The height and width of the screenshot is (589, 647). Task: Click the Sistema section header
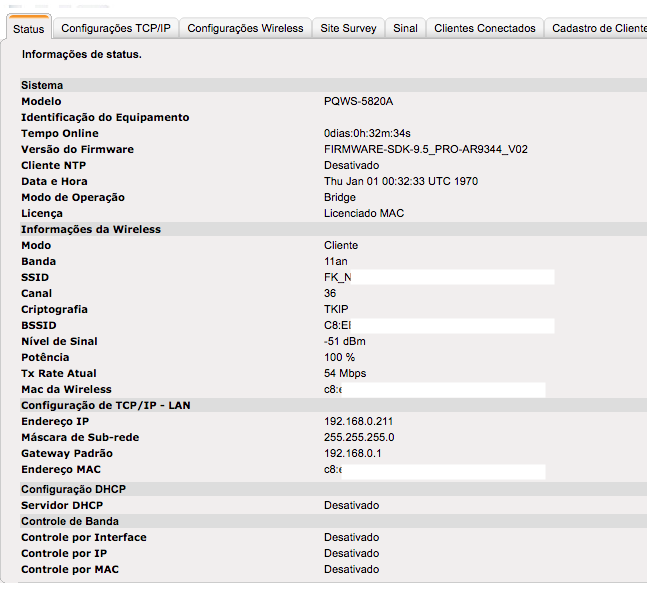[42, 86]
